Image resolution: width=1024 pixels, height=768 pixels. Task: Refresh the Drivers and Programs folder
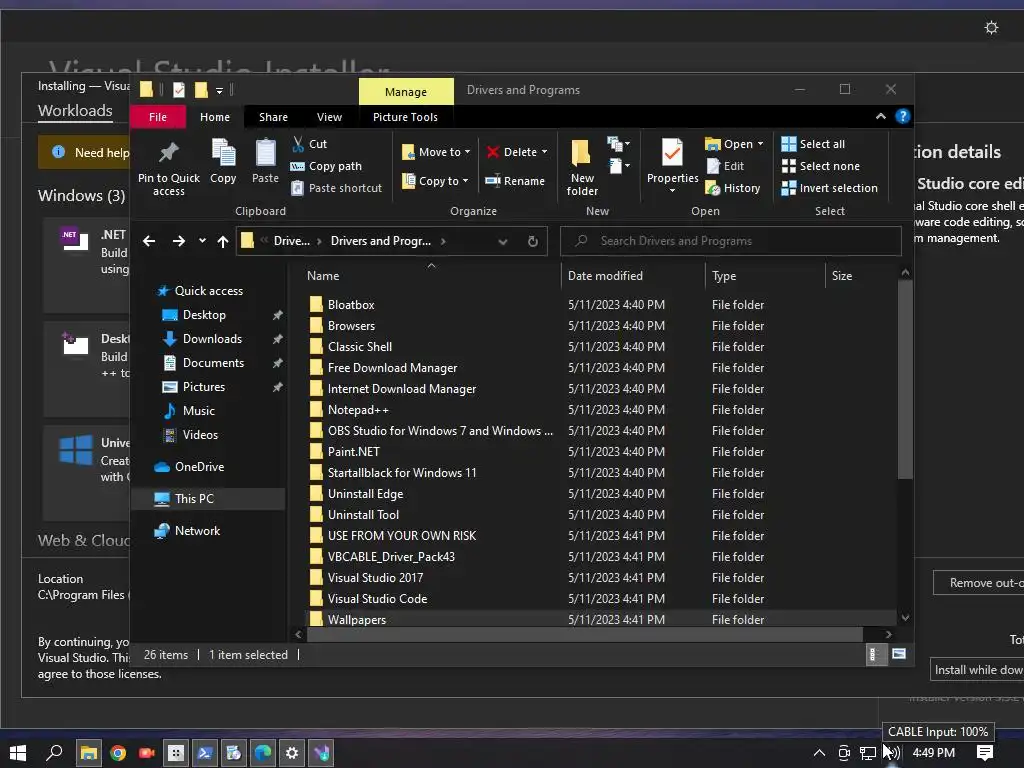click(533, 241)
